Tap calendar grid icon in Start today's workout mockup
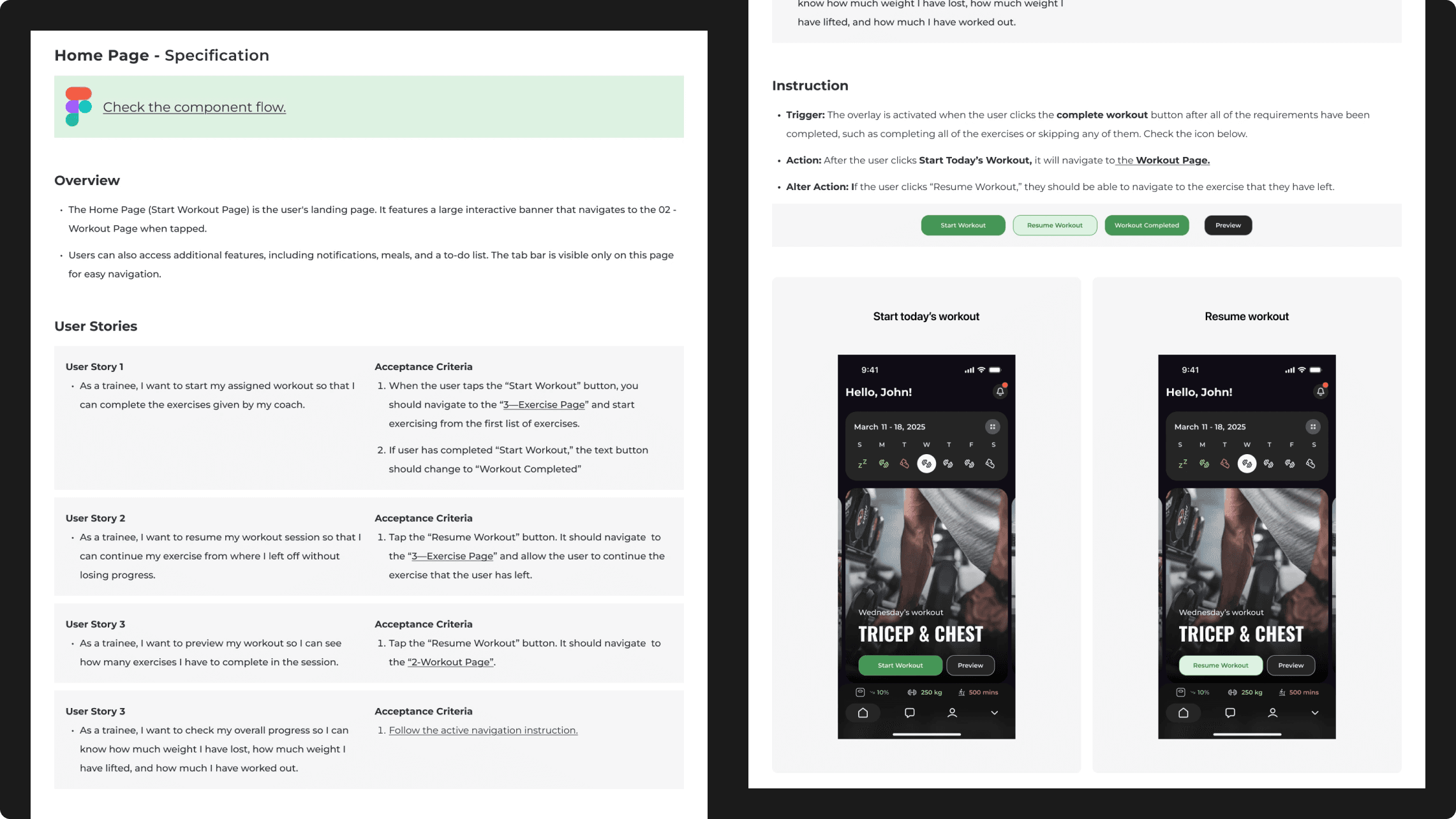Viewport: 1456px width, 819px height. pos(992,427)
